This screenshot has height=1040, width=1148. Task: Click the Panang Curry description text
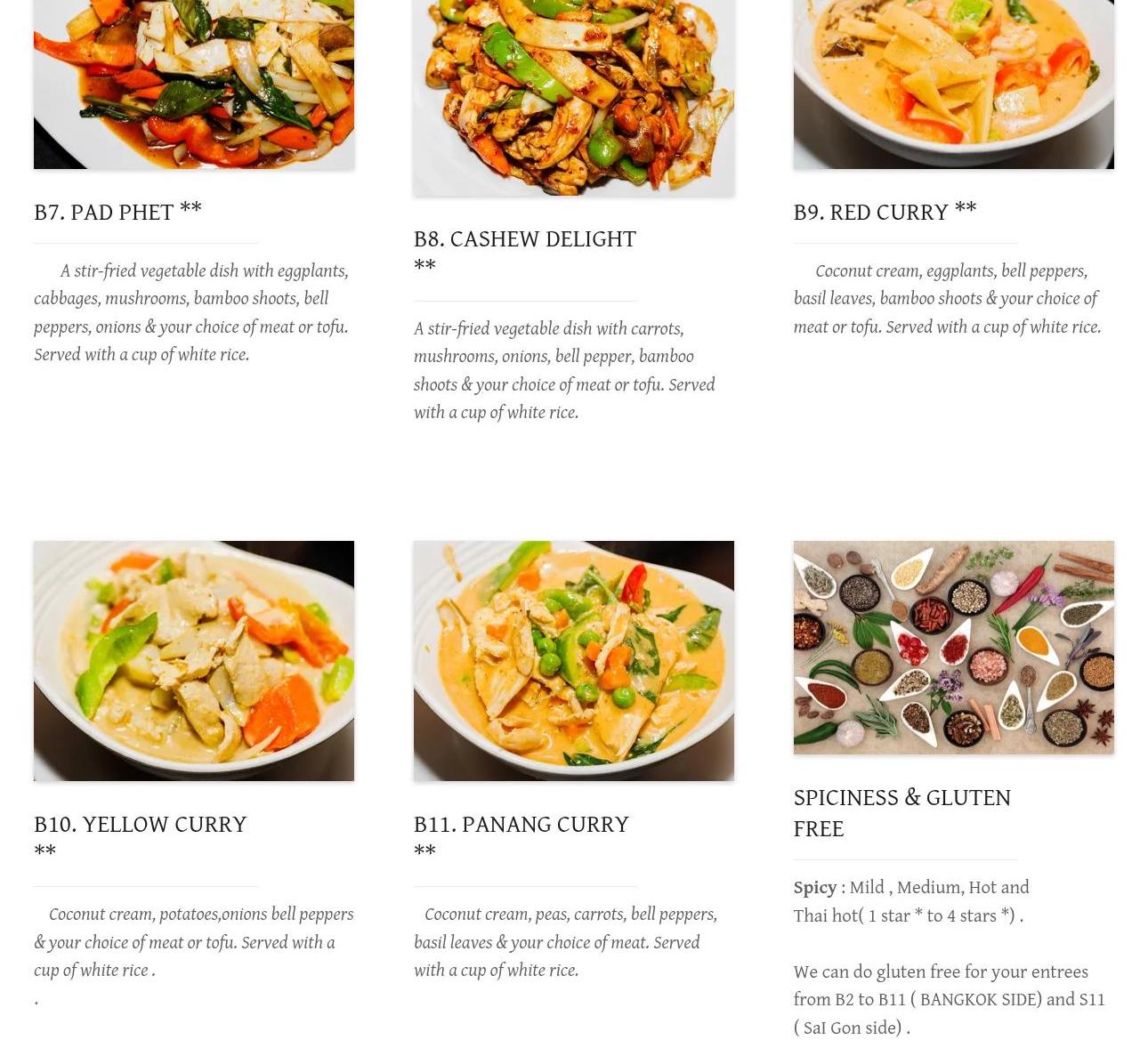[566, 942]
